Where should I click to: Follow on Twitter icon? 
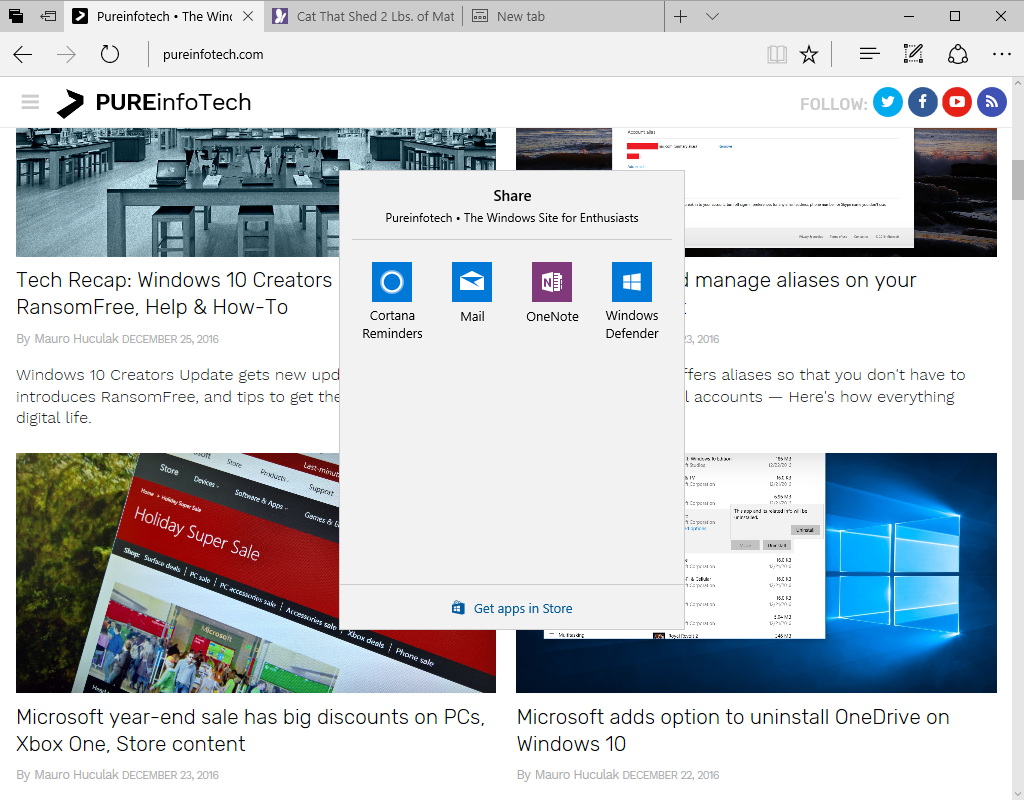tap(888, 102)
